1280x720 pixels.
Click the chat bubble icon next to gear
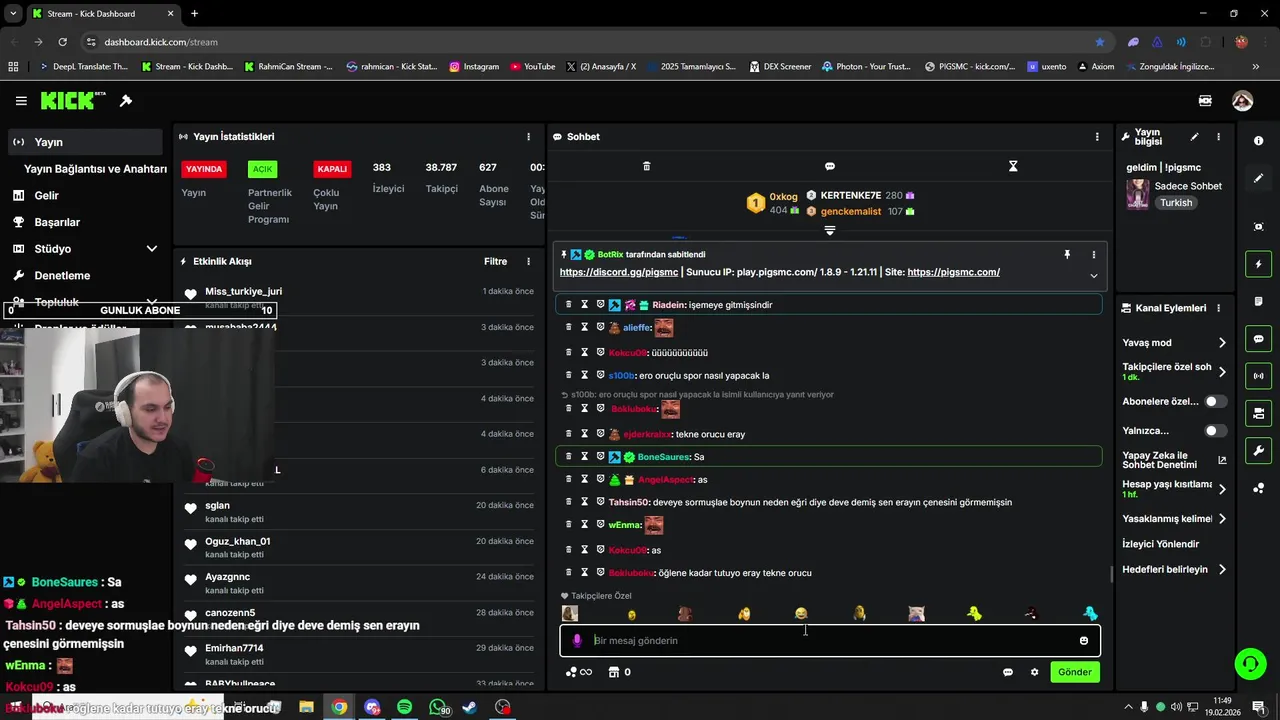click(1008, 672)
